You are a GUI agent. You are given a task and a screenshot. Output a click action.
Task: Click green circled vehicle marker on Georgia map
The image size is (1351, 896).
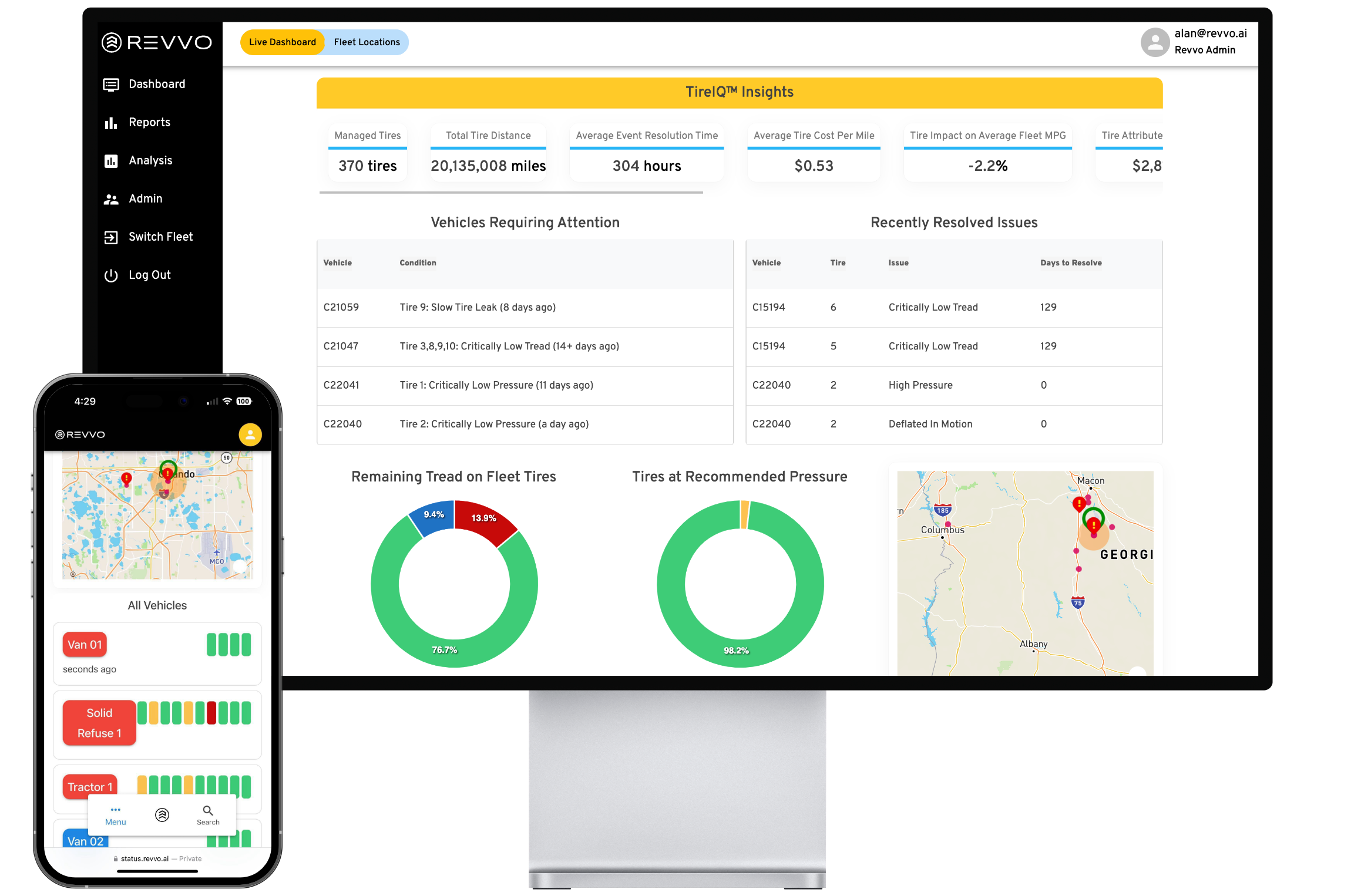pos(1093,520)
